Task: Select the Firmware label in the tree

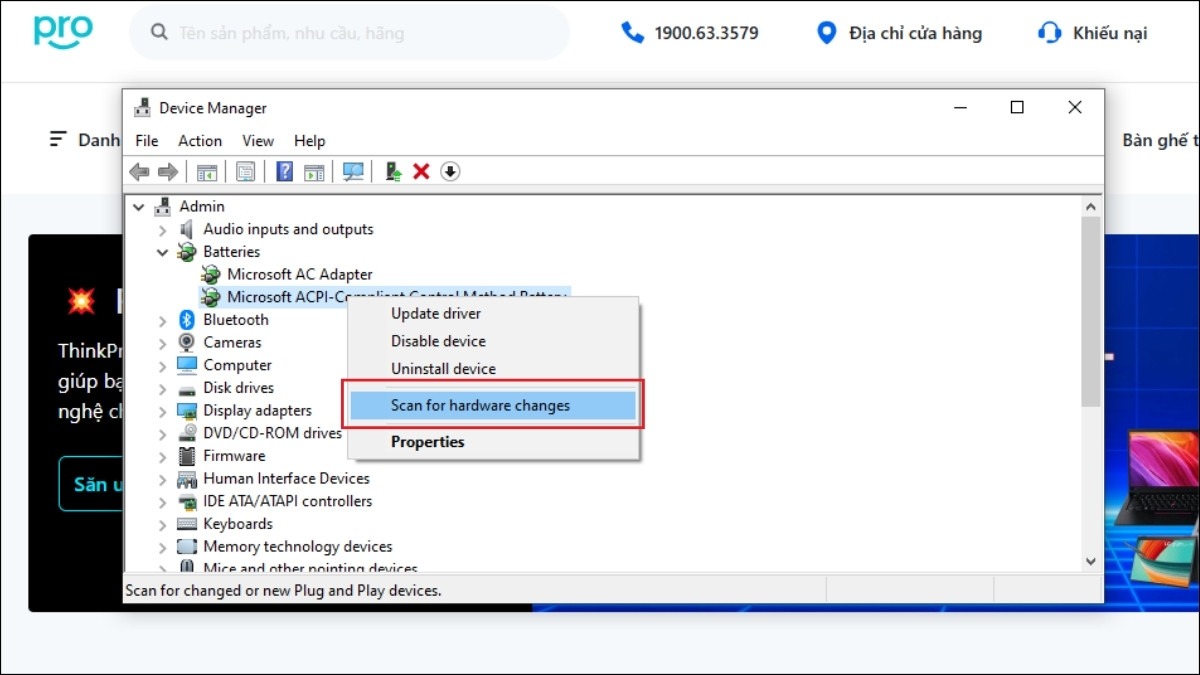Action: pyautogui.click(x=234, y=456)
